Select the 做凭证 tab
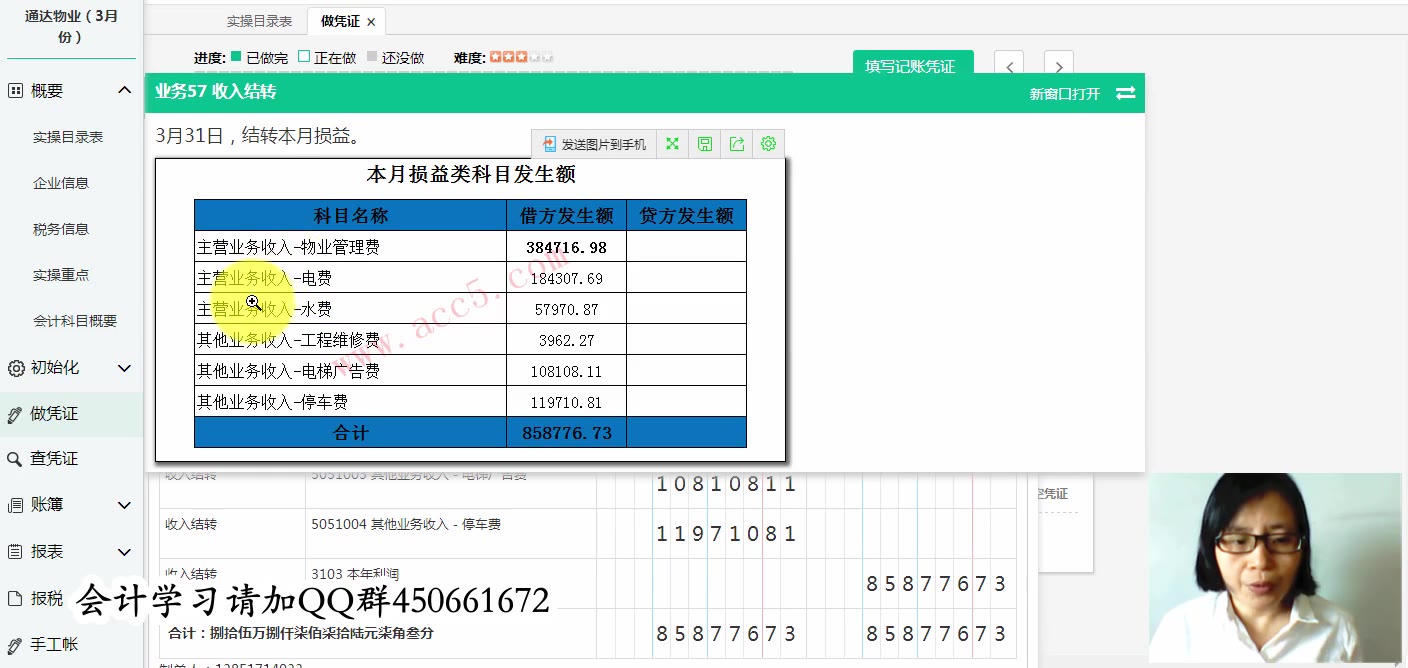Image resolution: width=1408 pixels, height=668 pixels. [x=340, y=20]
